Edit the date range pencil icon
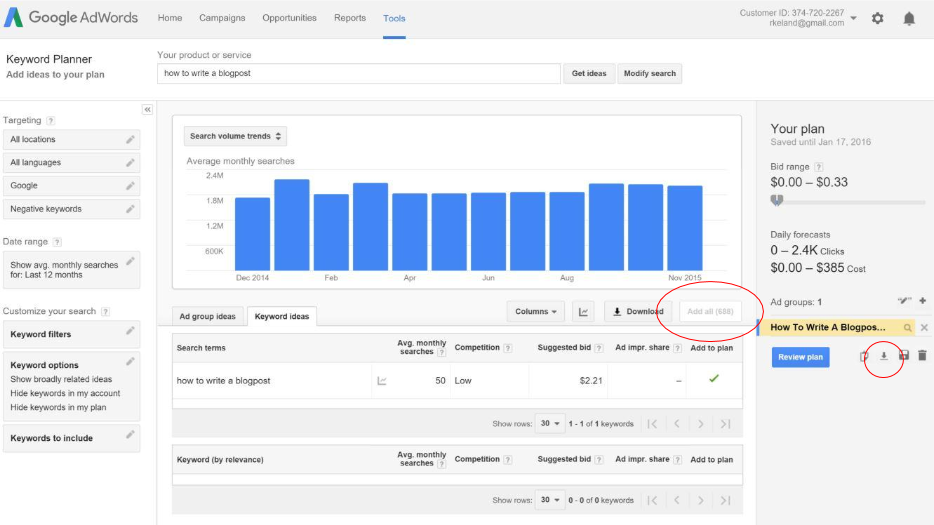934x525 pixels. pyautogui.click(x=130, y=261)
